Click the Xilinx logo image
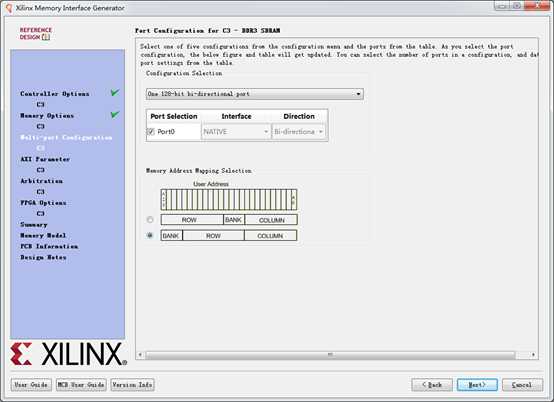This screenshot has height=402, width=554. (x=69, y=354)
